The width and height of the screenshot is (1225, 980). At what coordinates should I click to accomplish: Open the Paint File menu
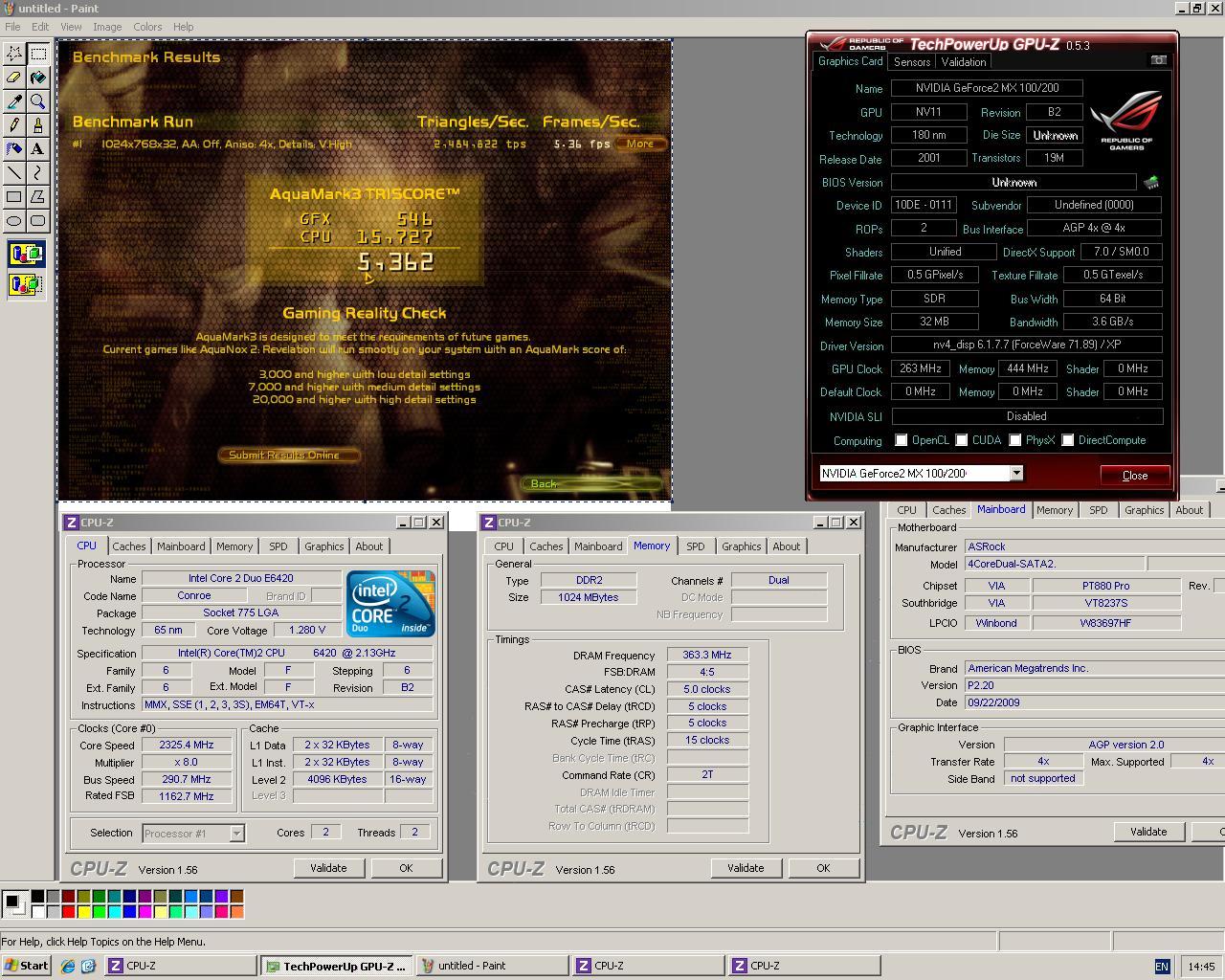(12, 27)
